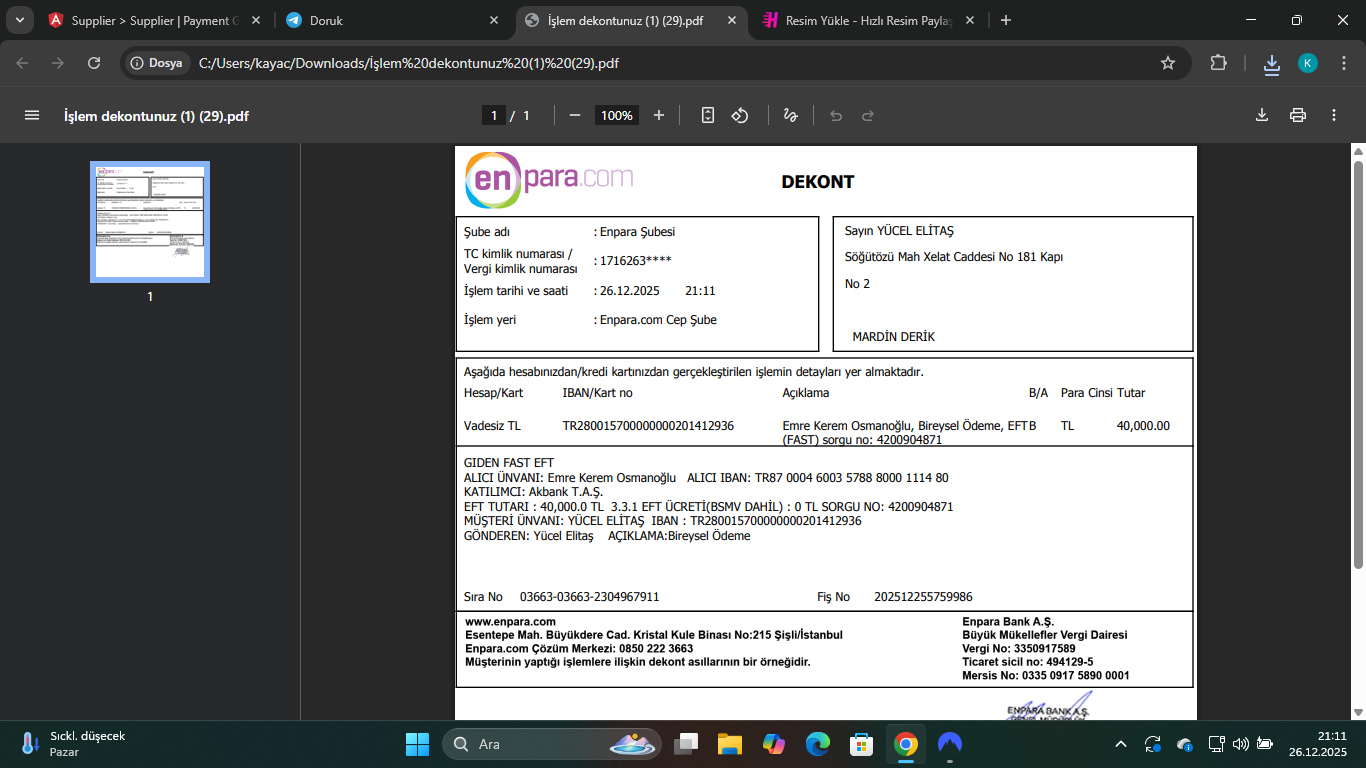
Task: Toggle the PDF sidebar menu icon
Action: click(32, 115)
